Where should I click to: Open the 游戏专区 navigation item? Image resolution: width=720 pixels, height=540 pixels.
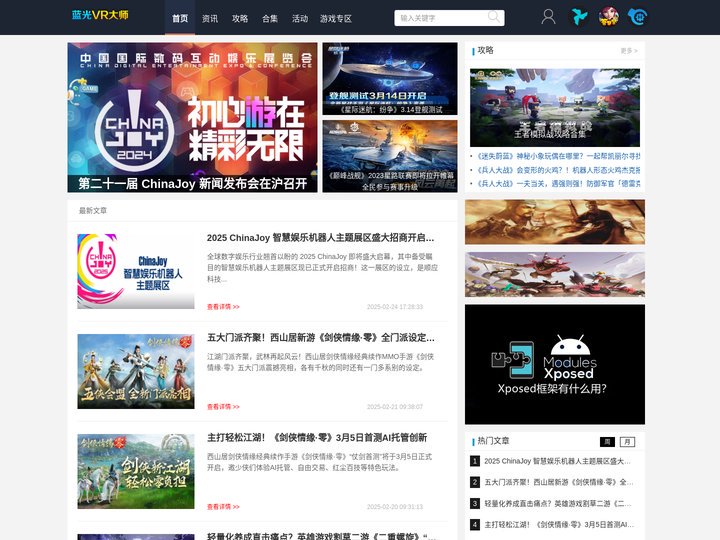pyautogui.click(x=336, y=18)
